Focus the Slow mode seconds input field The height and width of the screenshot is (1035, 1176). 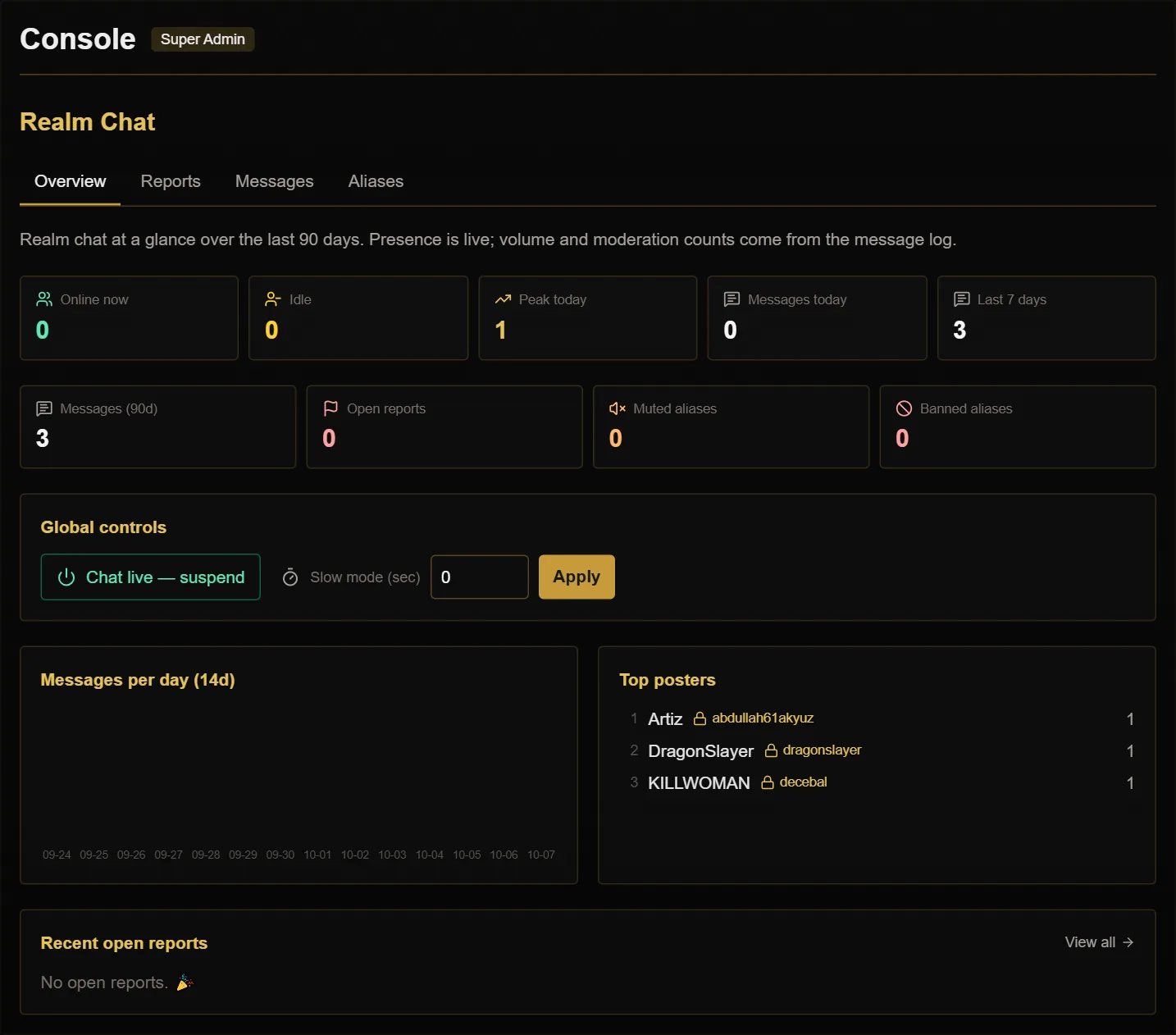pyautogui.click(x=480, y=577)
